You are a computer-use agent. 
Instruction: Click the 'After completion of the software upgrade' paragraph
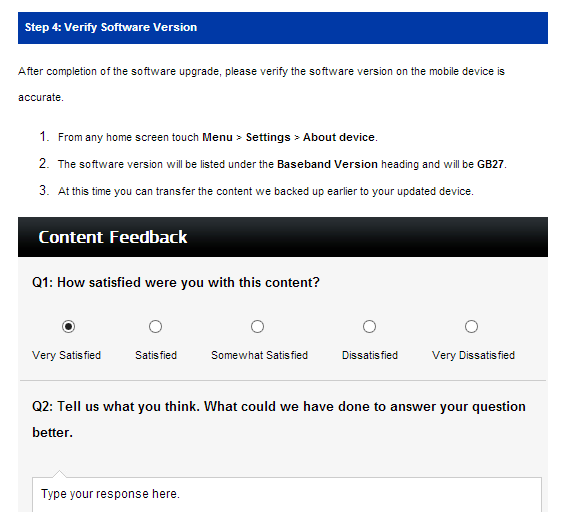261,84
